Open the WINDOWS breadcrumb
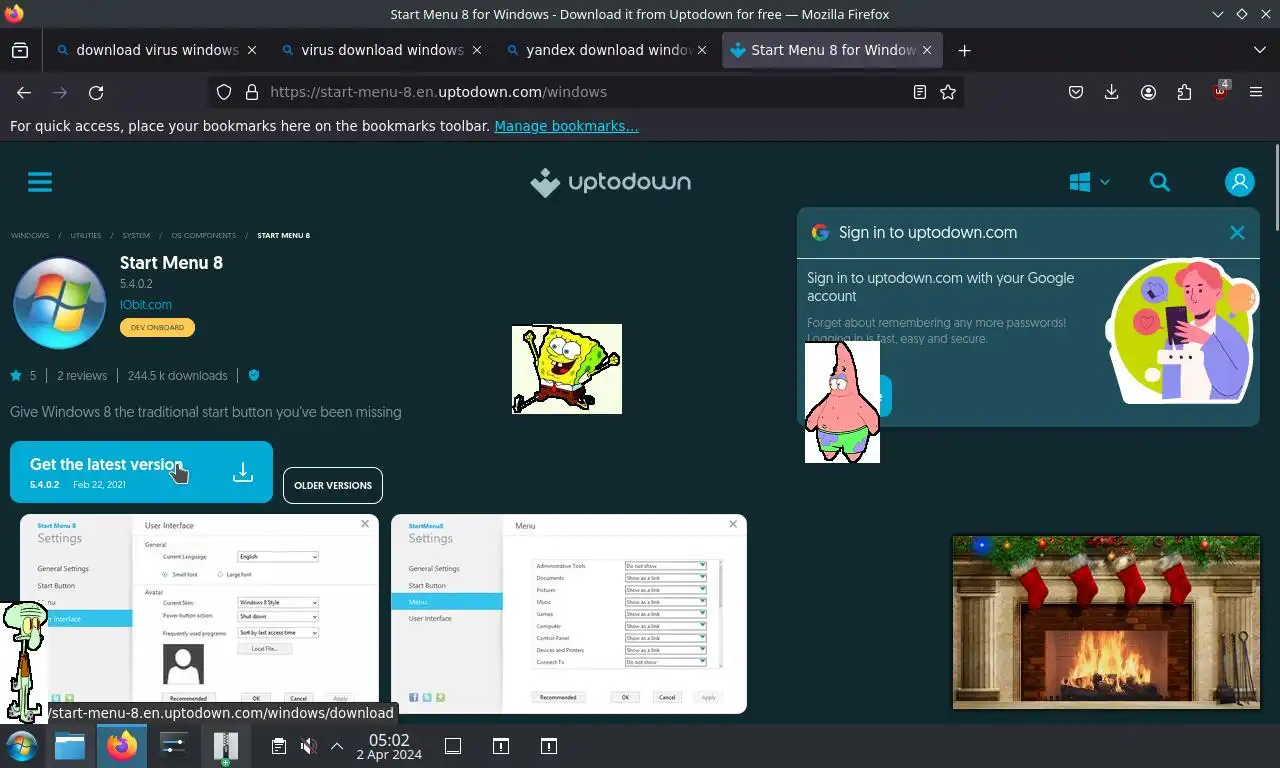The width and height of the screenshot is (1280, 768). (30, 236)
